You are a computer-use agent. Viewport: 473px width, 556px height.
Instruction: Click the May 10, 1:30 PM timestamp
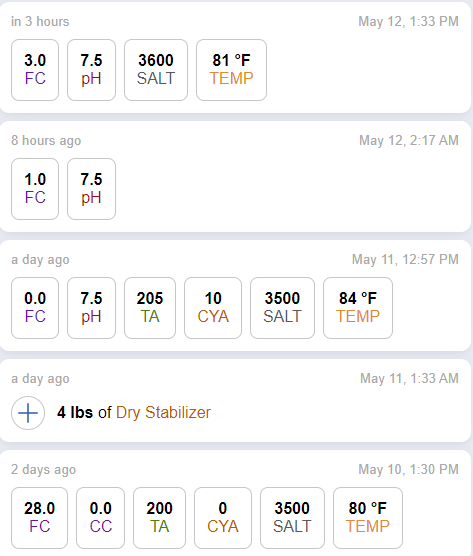pos(408,469)
